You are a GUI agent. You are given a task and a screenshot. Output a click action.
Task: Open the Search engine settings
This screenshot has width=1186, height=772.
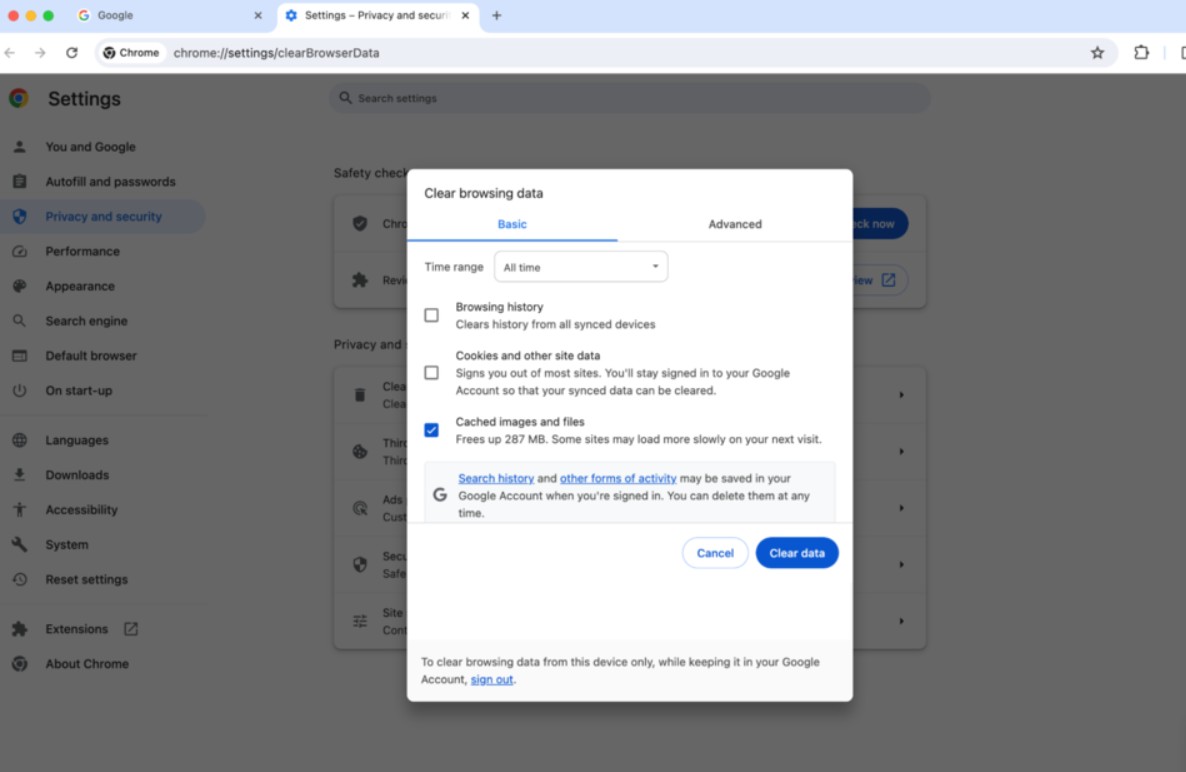(x=88, y=321)
